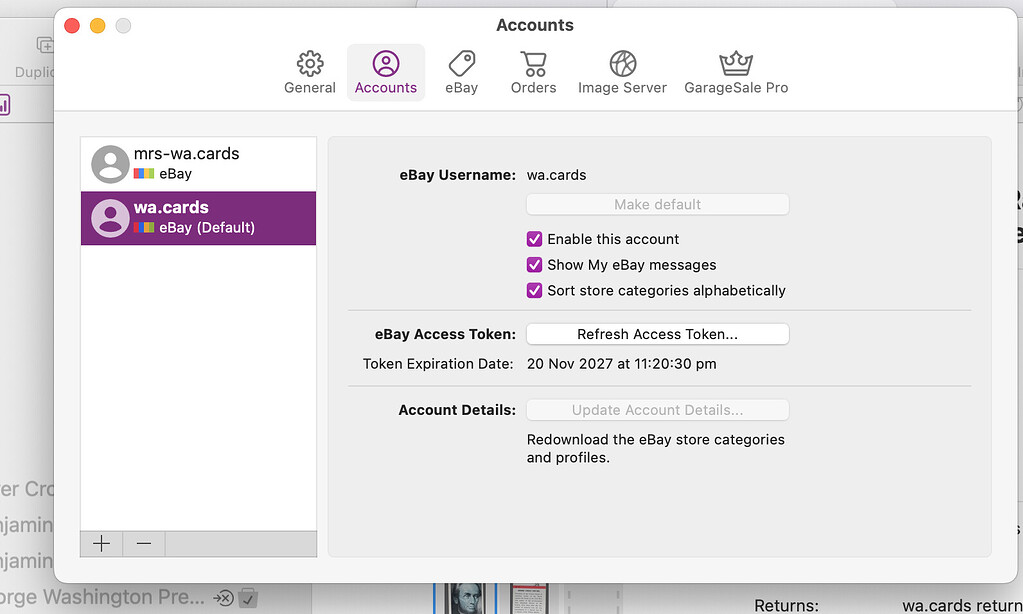Close the Accounts window
The image size is (1023, 614).
click(72, 25)
